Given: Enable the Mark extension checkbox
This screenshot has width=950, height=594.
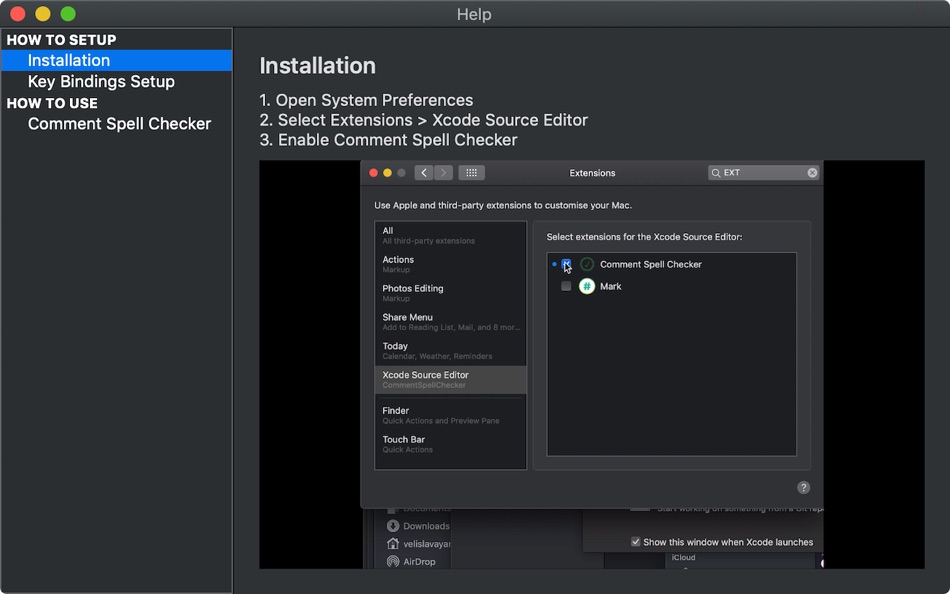Looking at the screenshot, I should click(566, 286).
